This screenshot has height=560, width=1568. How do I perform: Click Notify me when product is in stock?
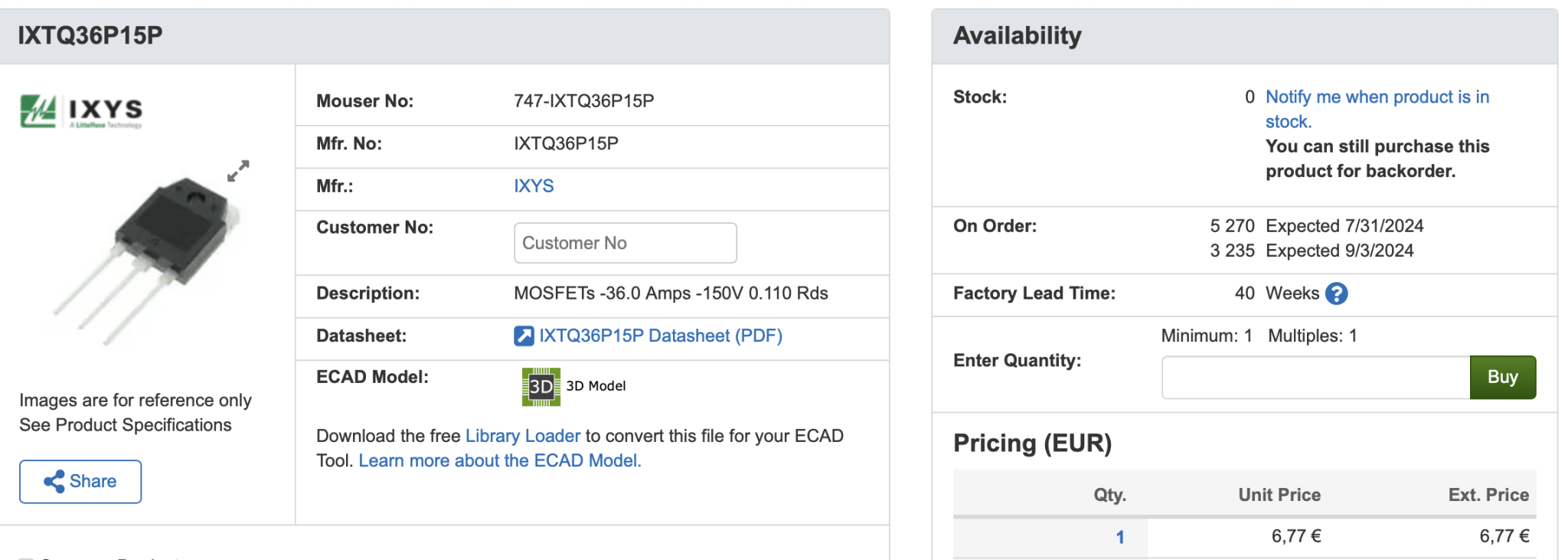1377,109
